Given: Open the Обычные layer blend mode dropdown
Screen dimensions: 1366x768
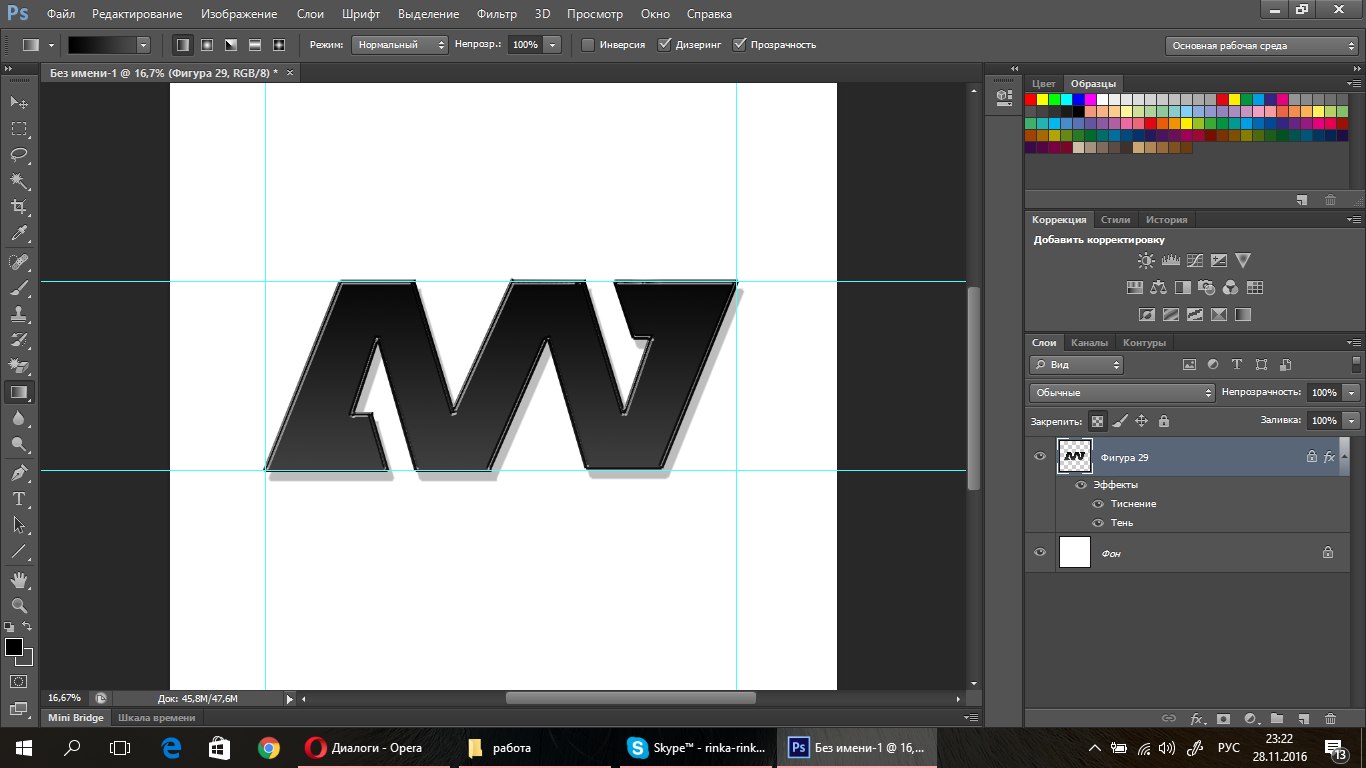Looking at the screenshot, I should tap(1122, 393).
